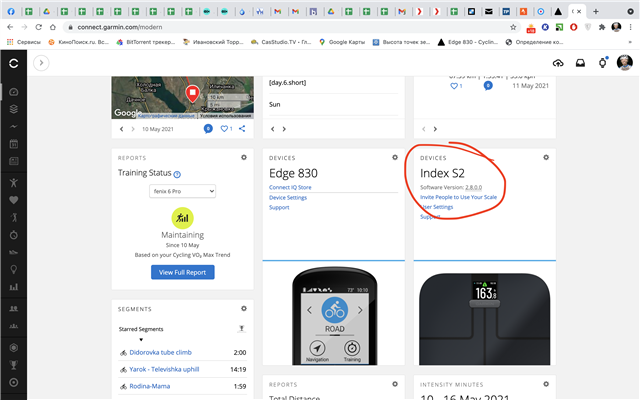Viewport: 640px width, 400px height.
Task: Open the Edge 830 - Cyclin... bookmark
Action: point(468,42)
